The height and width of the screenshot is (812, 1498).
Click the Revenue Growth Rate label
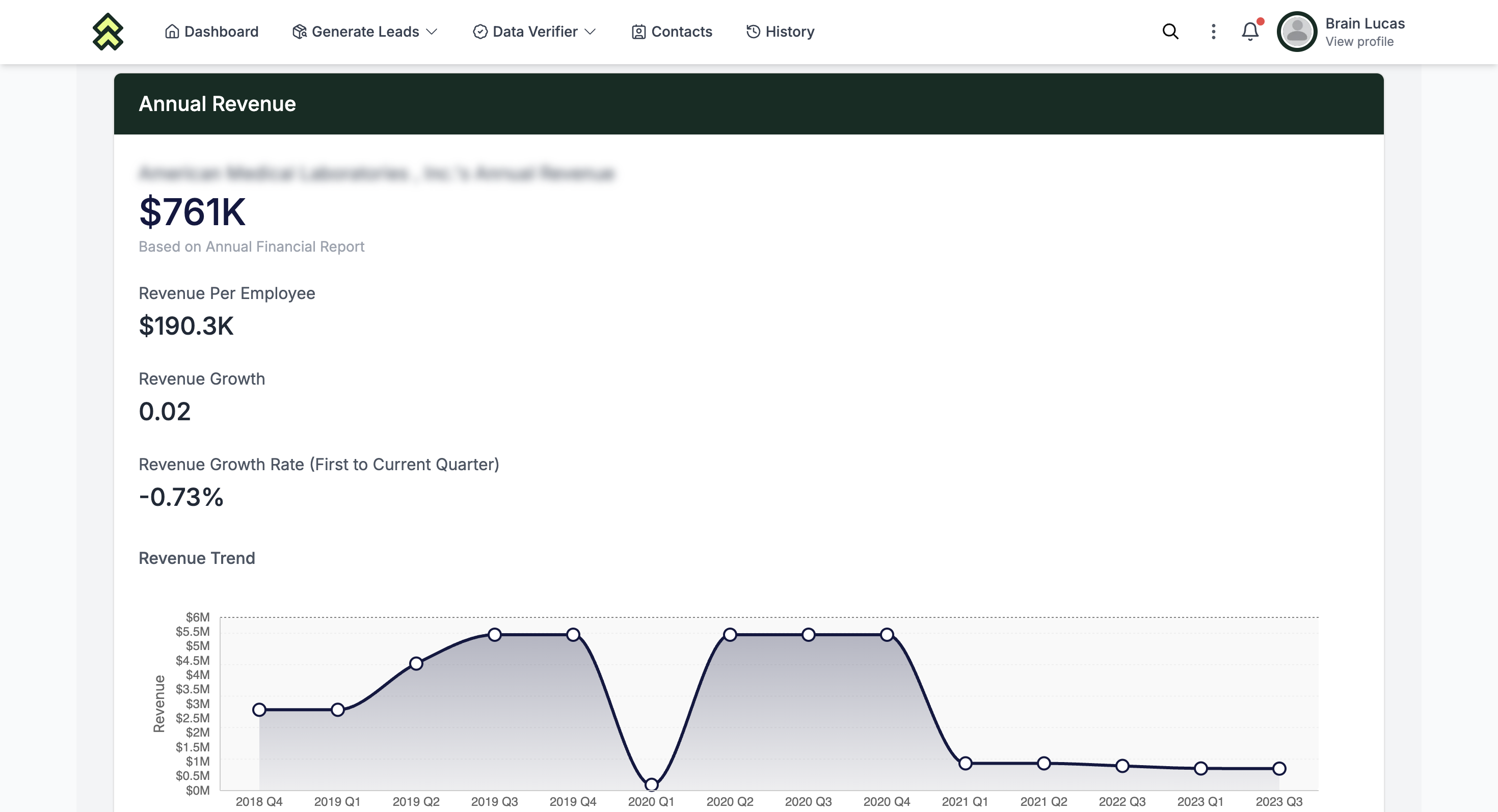pyautogui.click(x=318, y=465)
